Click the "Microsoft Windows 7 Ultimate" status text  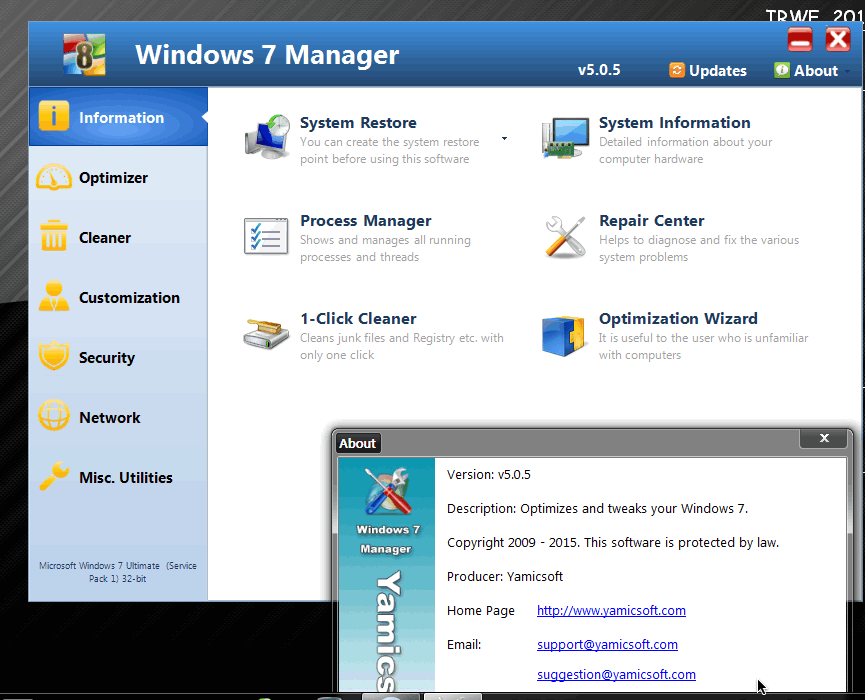click(118, 572)
